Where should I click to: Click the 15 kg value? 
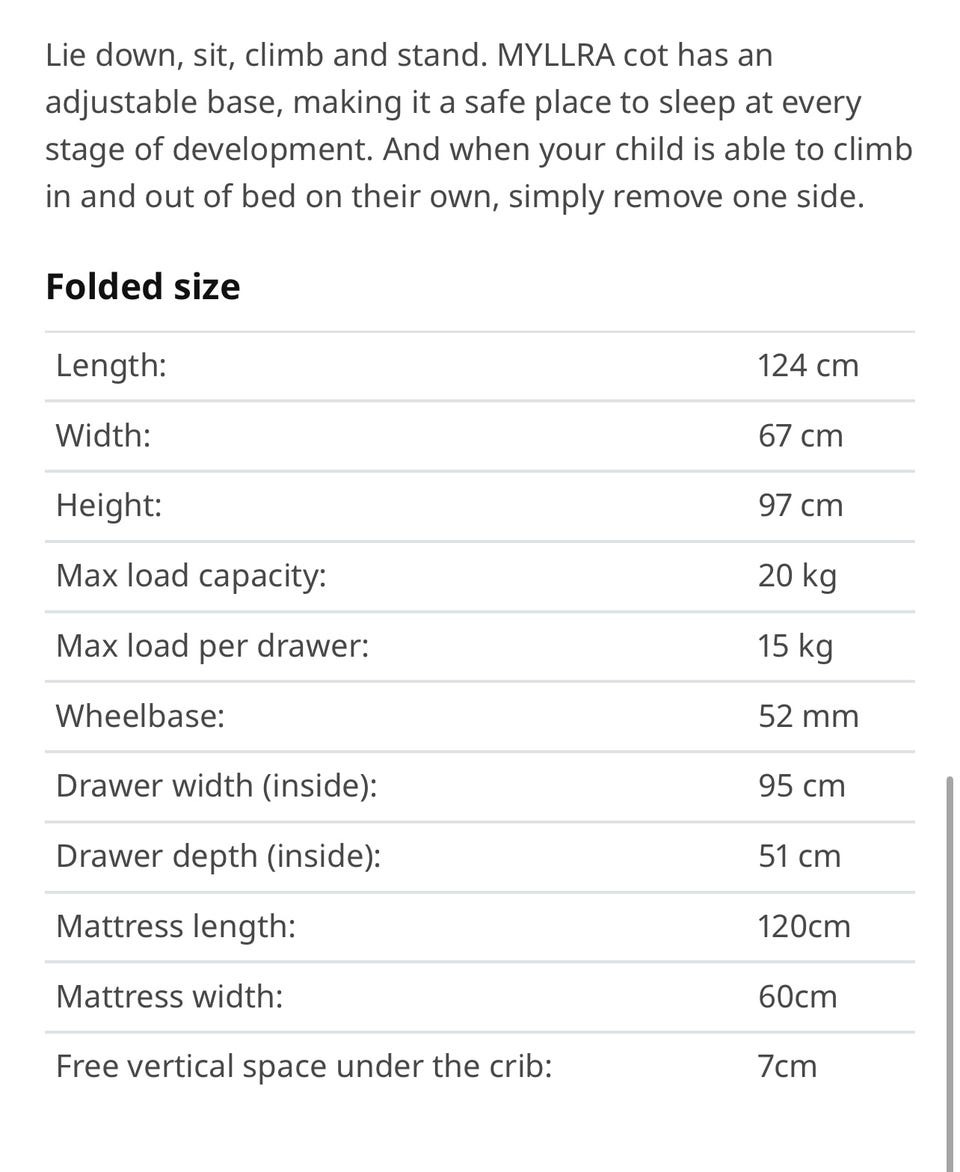pos(795,646)
